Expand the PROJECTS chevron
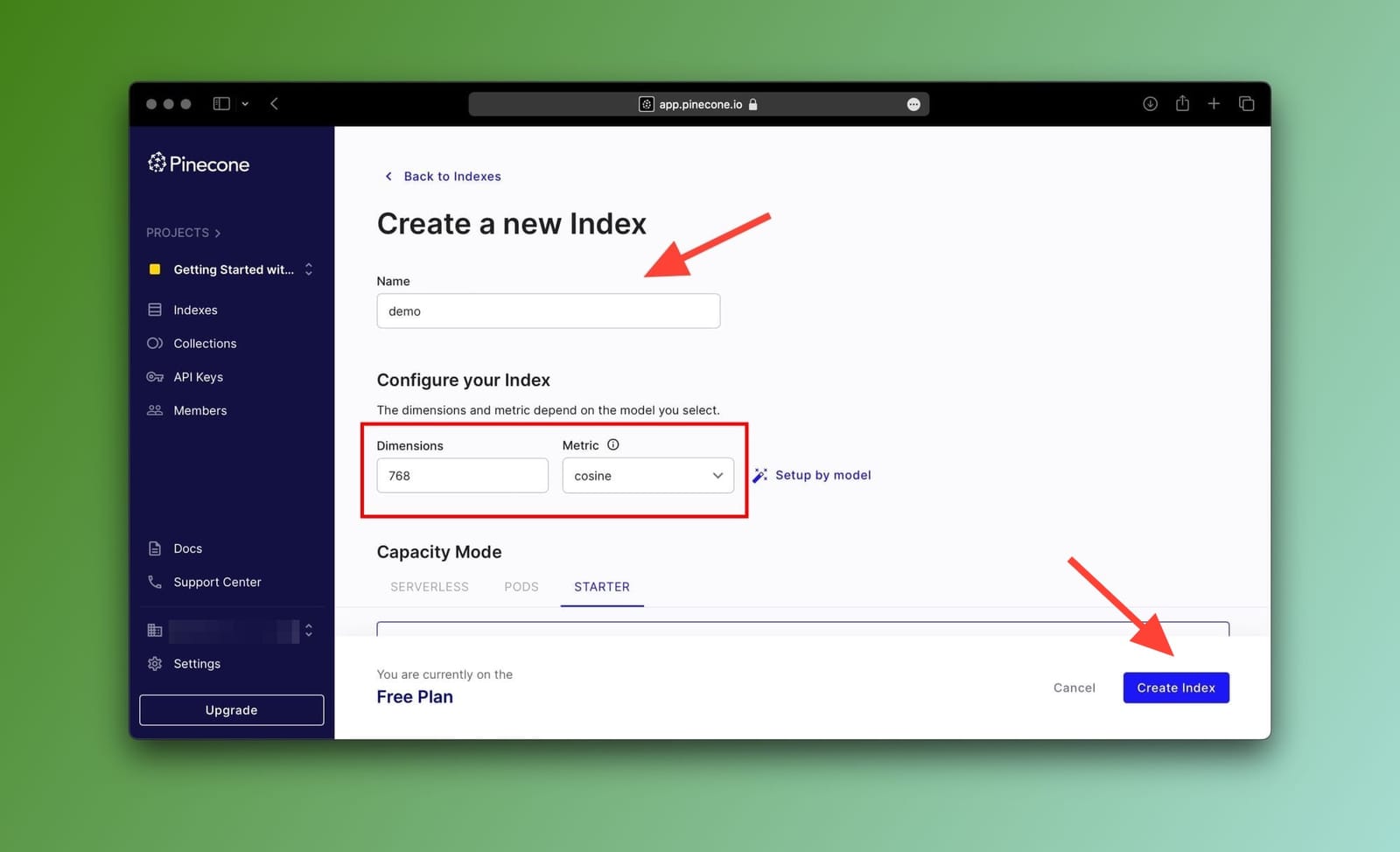Viewport: 1400px width, 852px height. [218, 233]
